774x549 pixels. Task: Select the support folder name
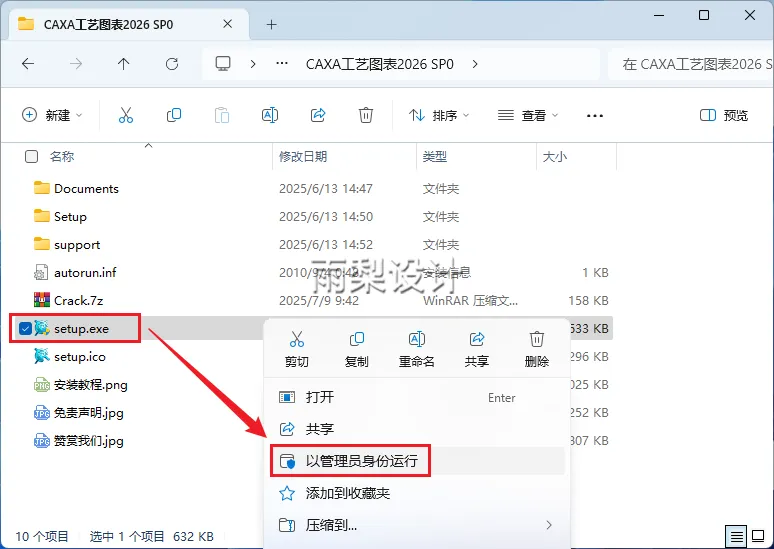click(x=77, y=244)
